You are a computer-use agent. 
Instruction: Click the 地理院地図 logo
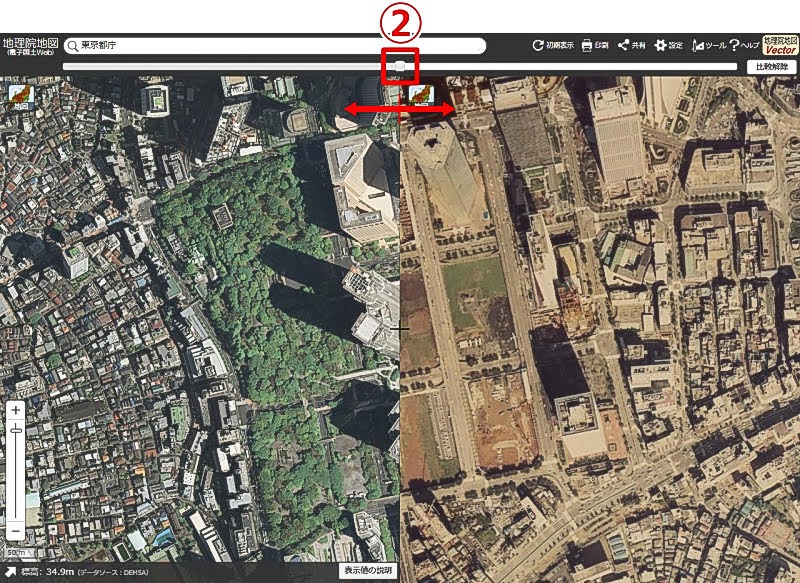point(31,46)
